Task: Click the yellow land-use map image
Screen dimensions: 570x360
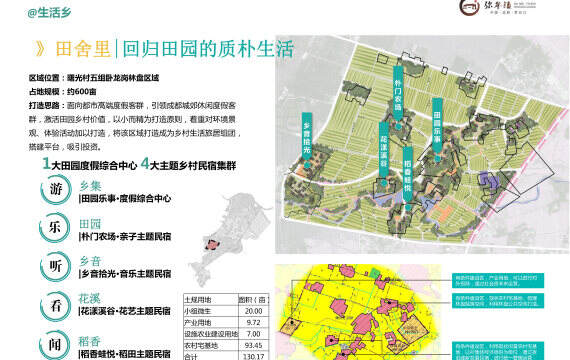Action: tap(358, 312)
